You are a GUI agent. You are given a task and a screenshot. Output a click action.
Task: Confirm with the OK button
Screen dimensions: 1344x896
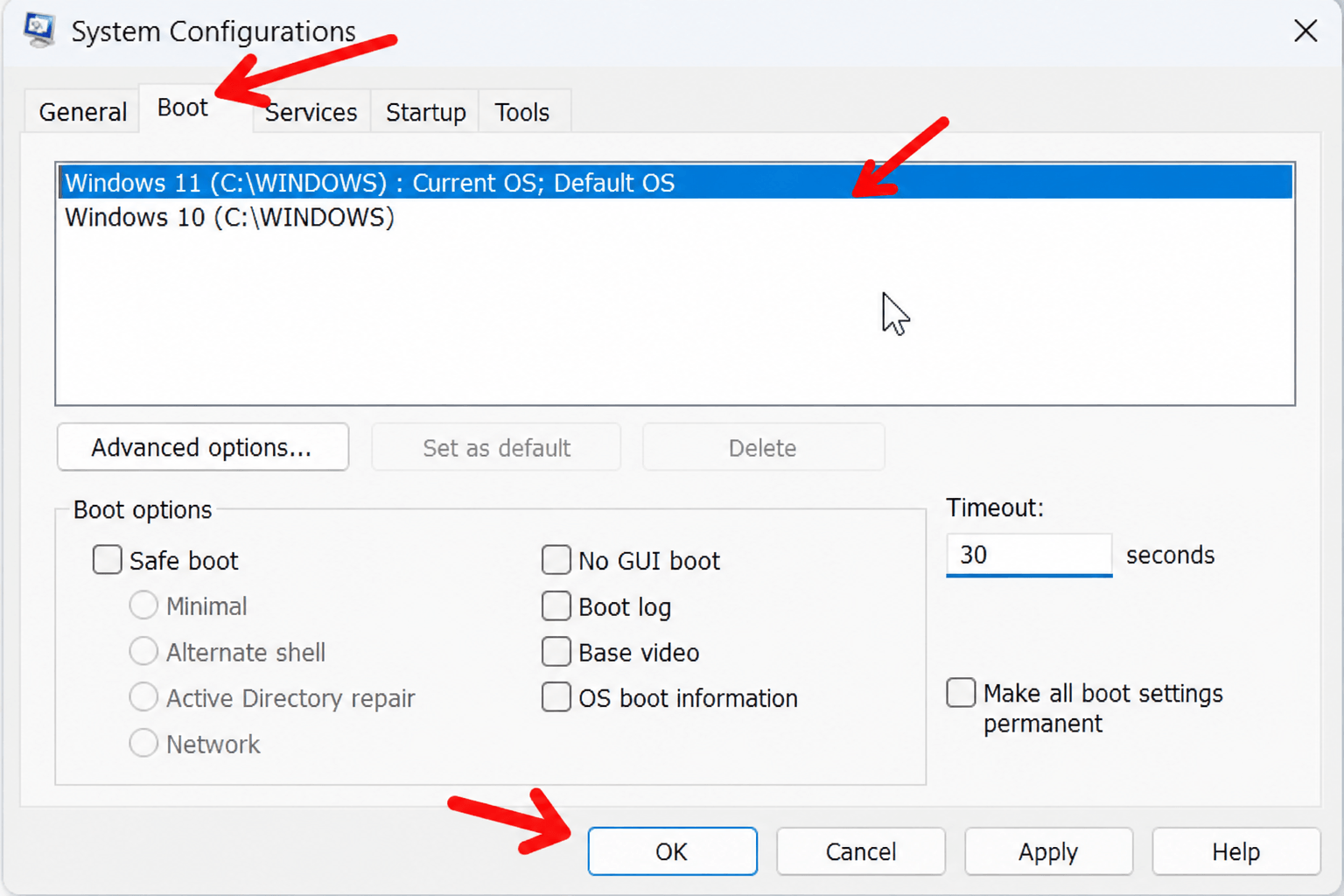point(672,851)
